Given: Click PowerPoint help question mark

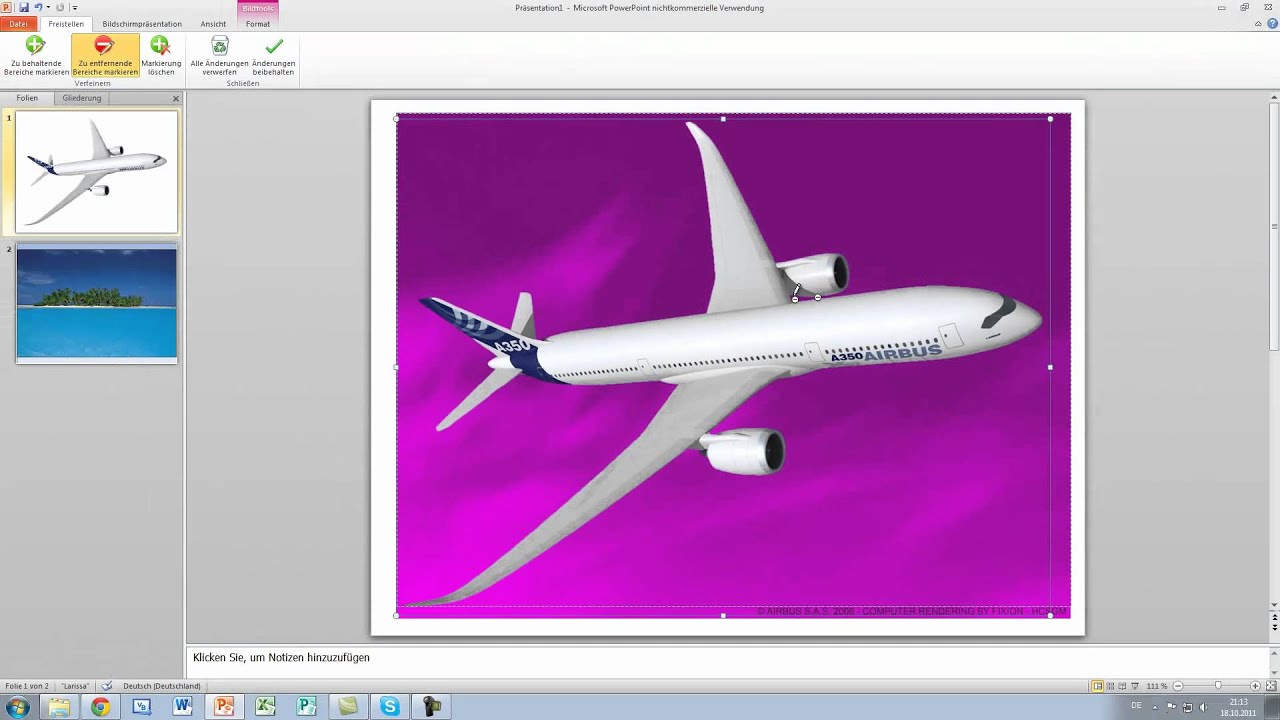Looking at the screenshot, I should (x=1272, y=24).
